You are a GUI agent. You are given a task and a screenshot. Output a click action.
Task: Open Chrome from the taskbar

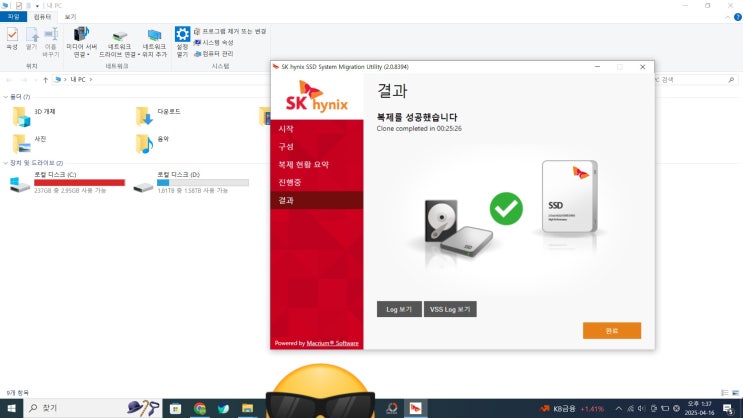tap(200, 409)
